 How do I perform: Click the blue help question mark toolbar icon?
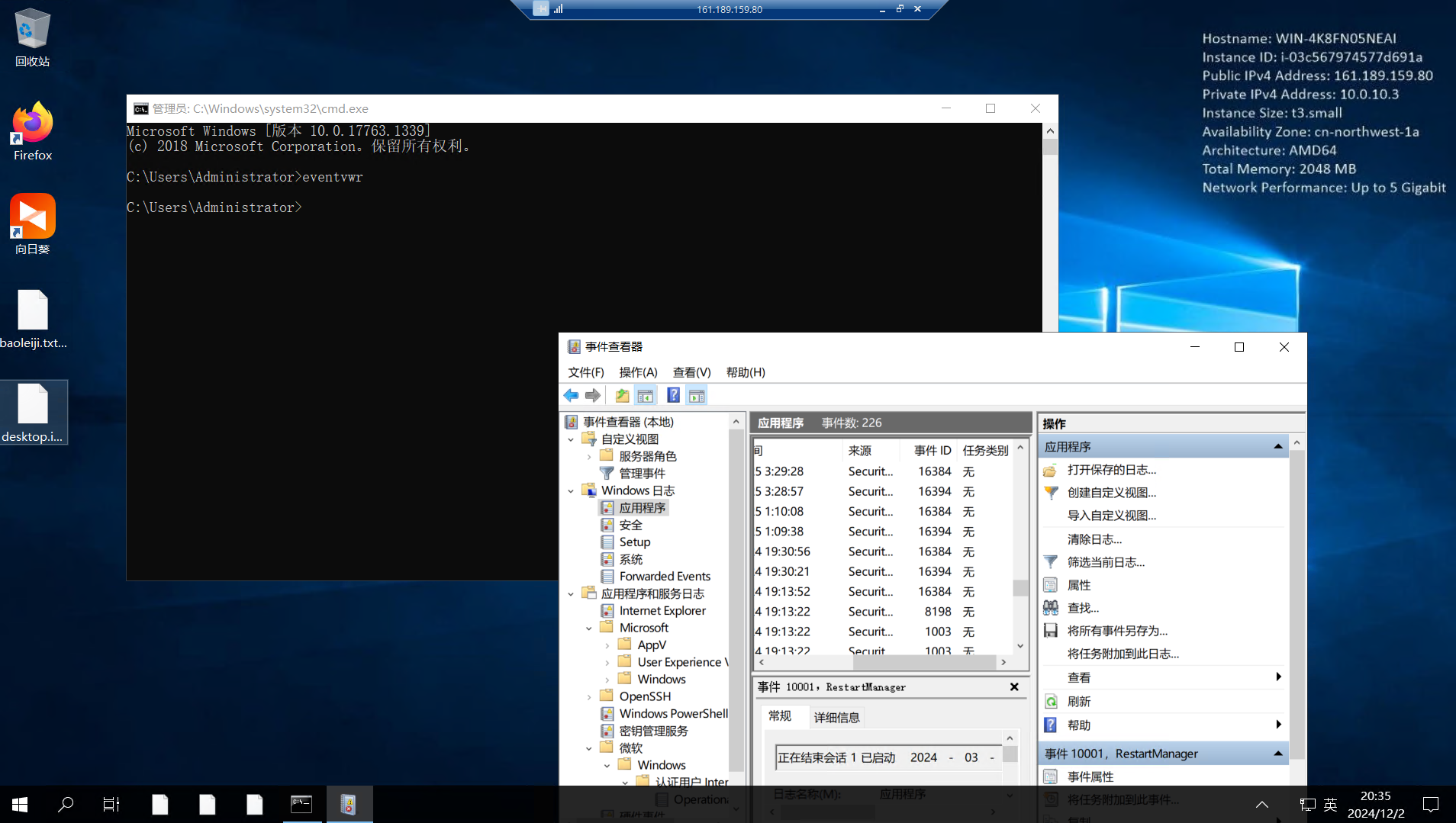tap(673, 395)
